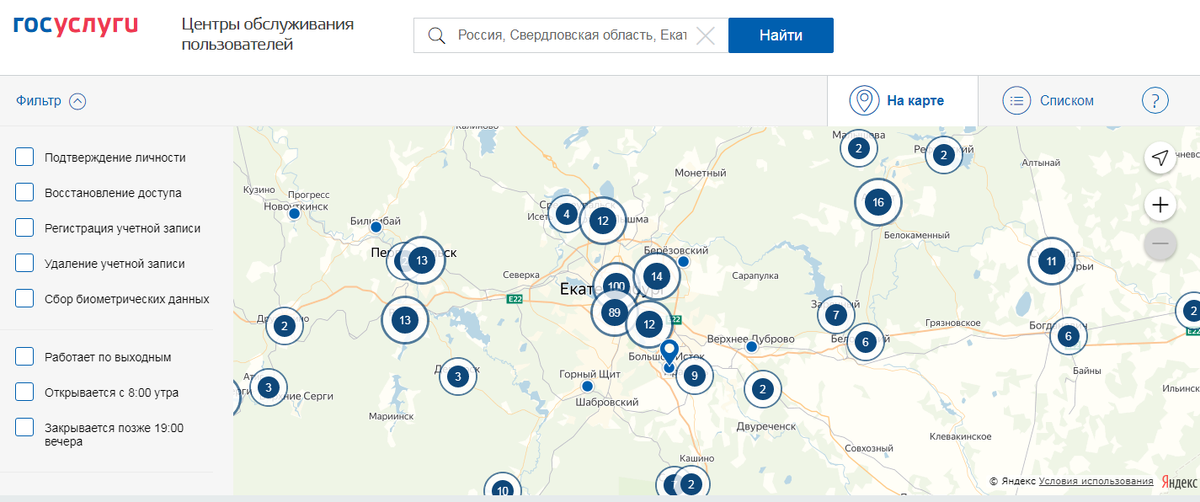Open the 6 cluster below the 7 cluster
Image resolution: width=1200 pixels, height=502 pixels.
(x=865, y=342)
